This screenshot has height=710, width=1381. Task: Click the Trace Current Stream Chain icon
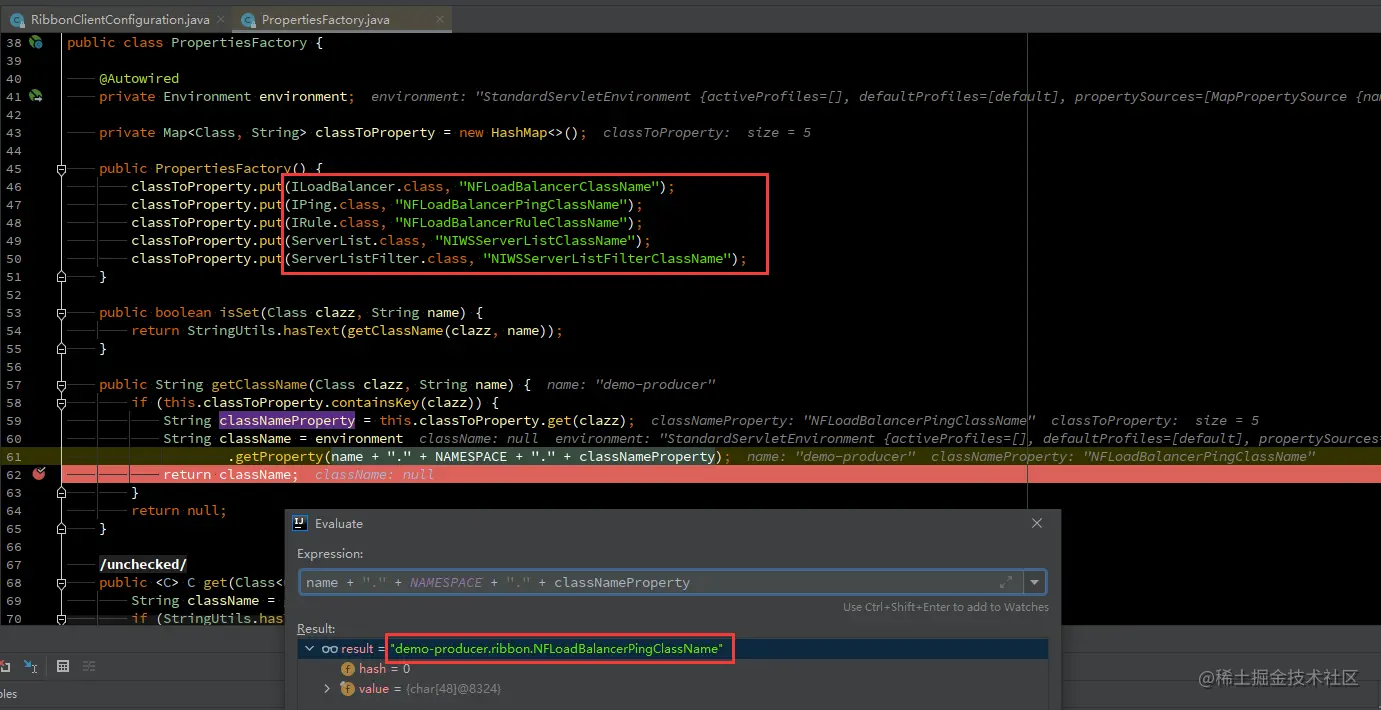tap(89, 666)
